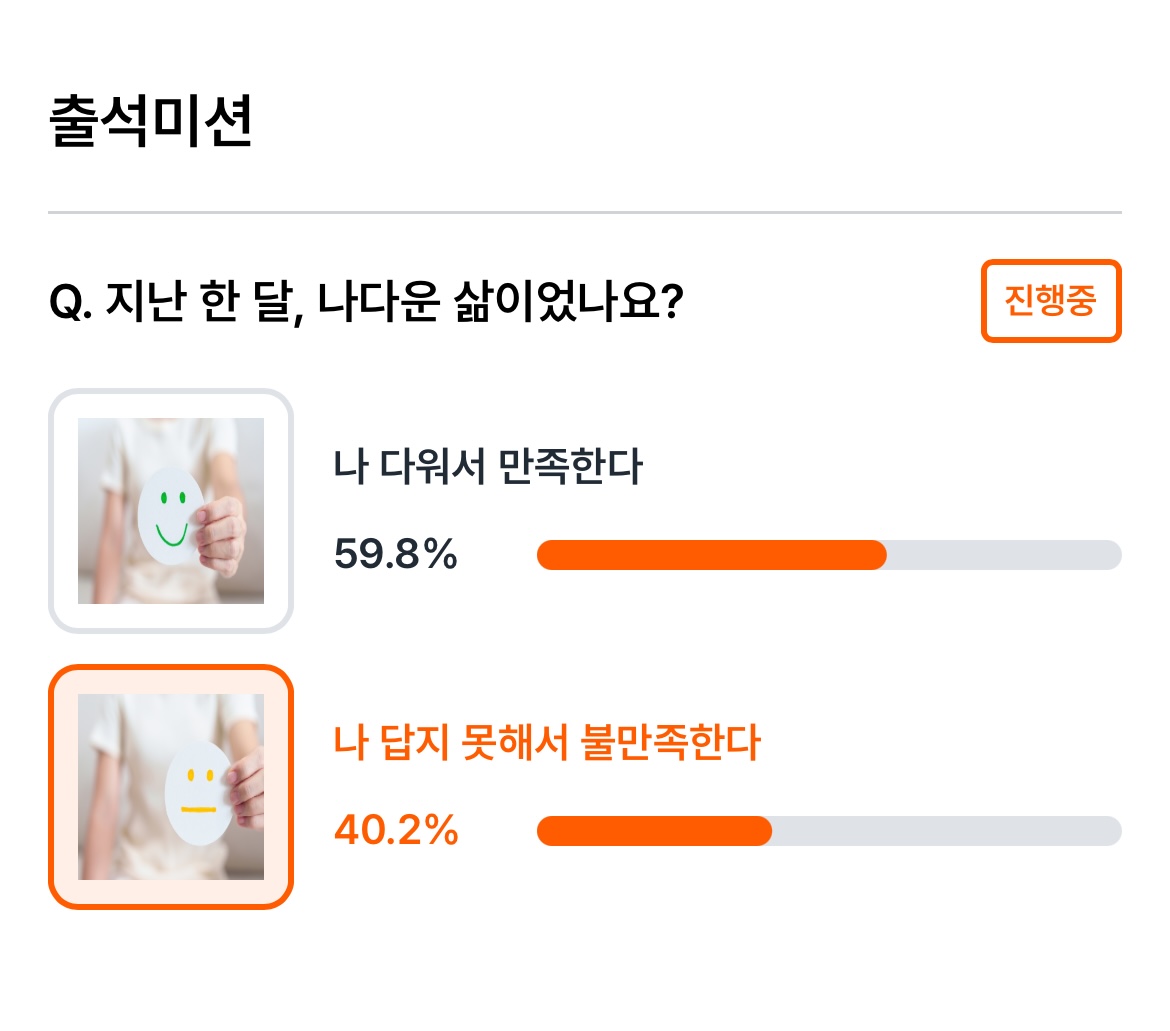1170x1031 pixels.
Task: Click the 40.2% result percentage
Action: click(x=395, y=830)
